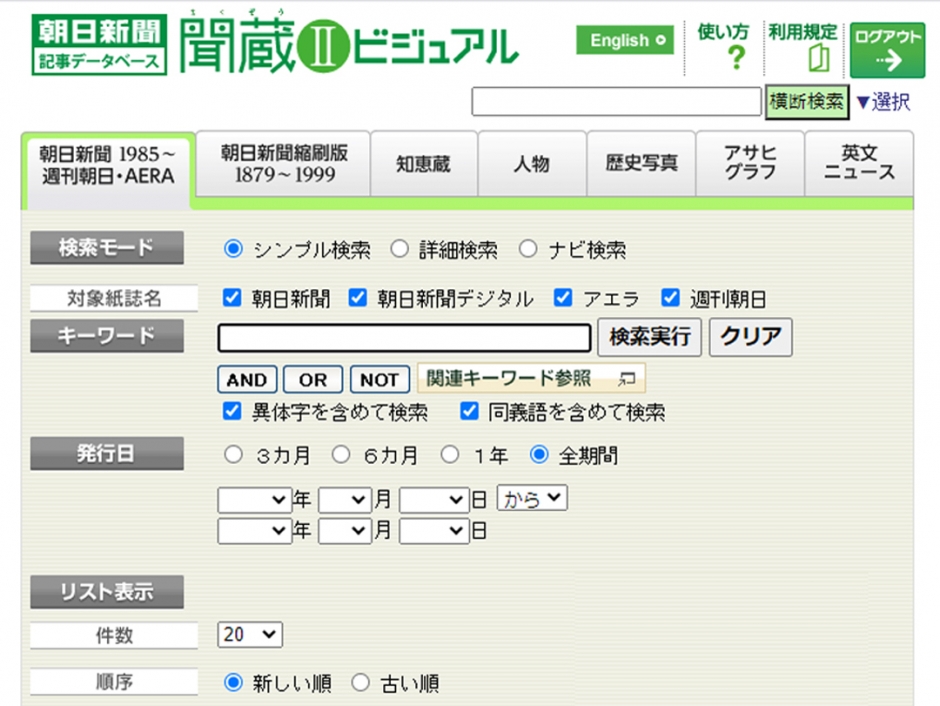Click the リスト表示 section label

coord(107,592)
